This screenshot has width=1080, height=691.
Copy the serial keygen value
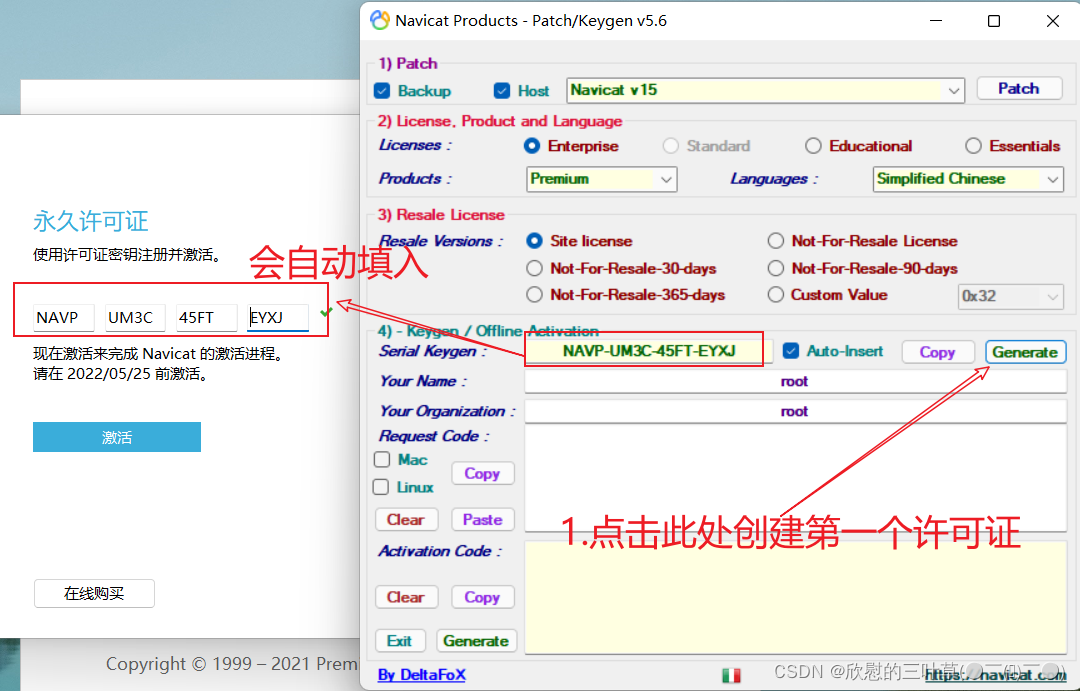tap(937, 352)
